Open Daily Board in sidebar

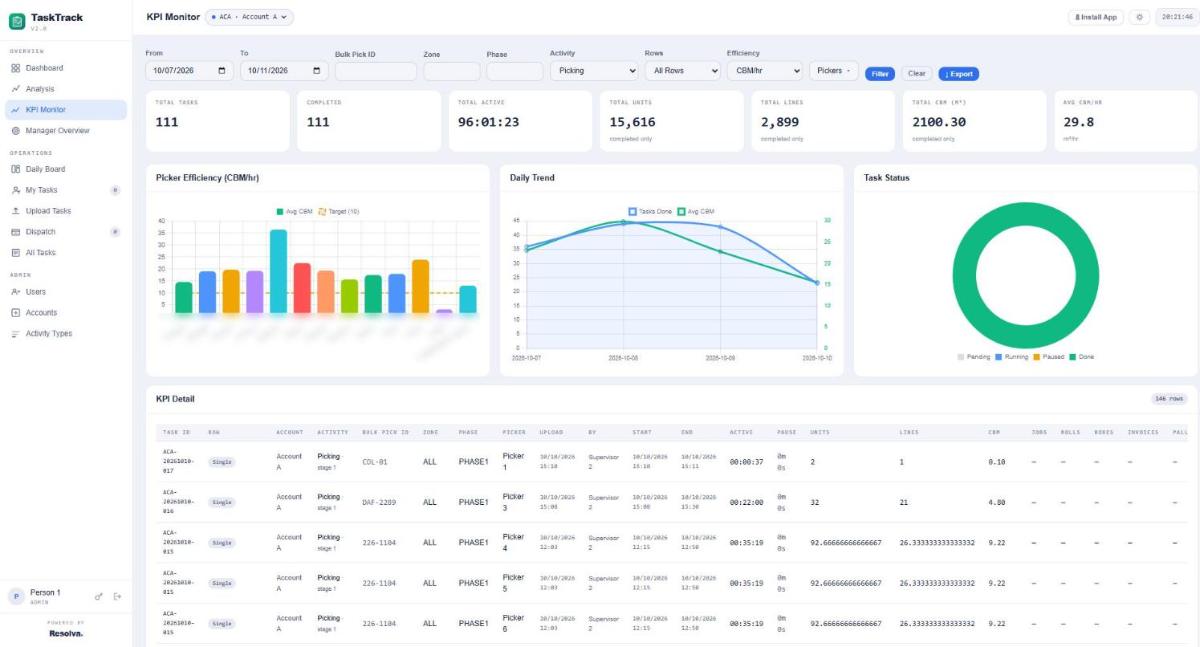click(x=66, y=169)
